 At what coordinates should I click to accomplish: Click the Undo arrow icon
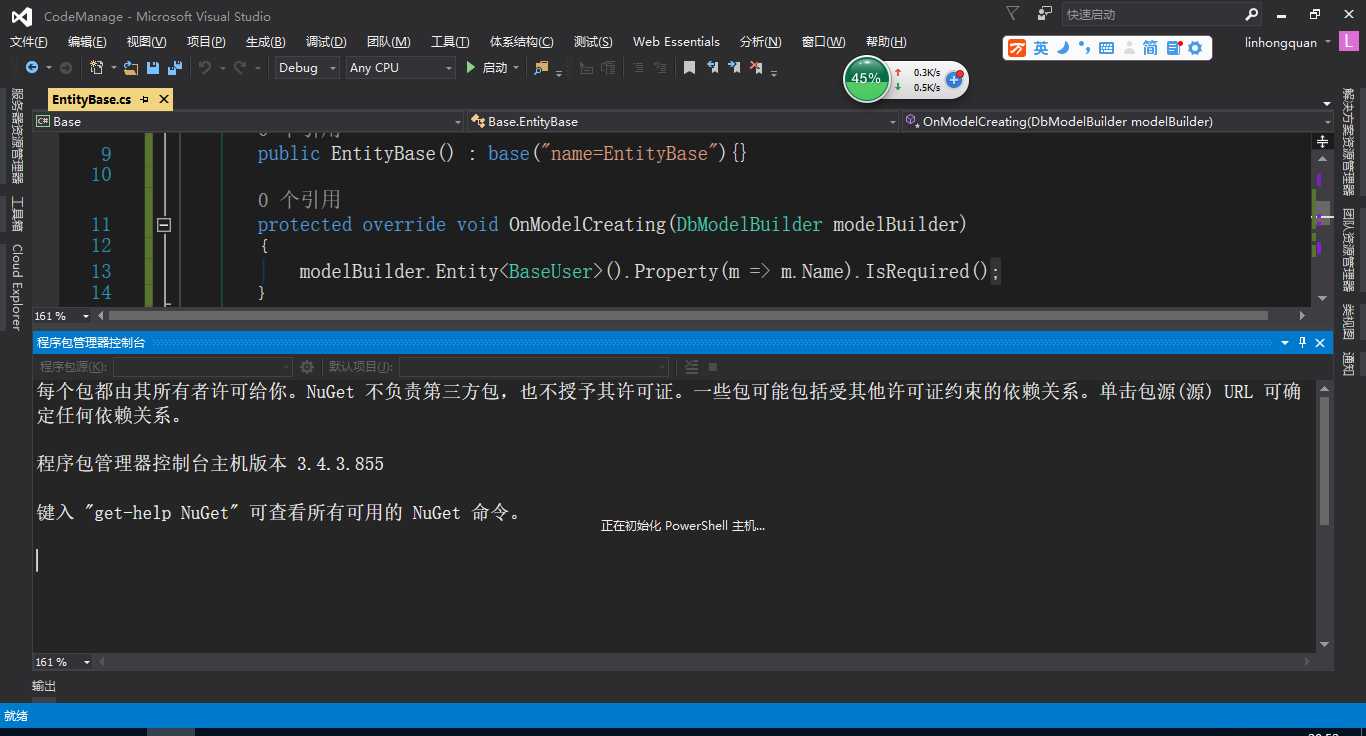click(x=204, y=67)
